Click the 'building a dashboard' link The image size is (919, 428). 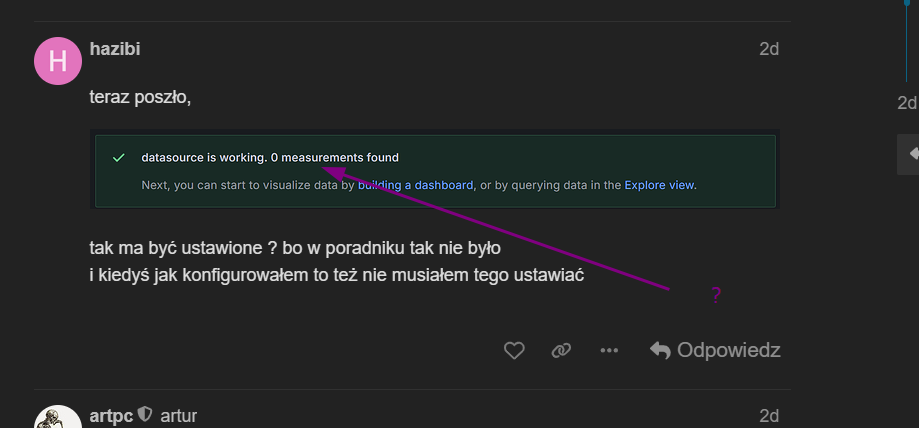click(415, 185)
